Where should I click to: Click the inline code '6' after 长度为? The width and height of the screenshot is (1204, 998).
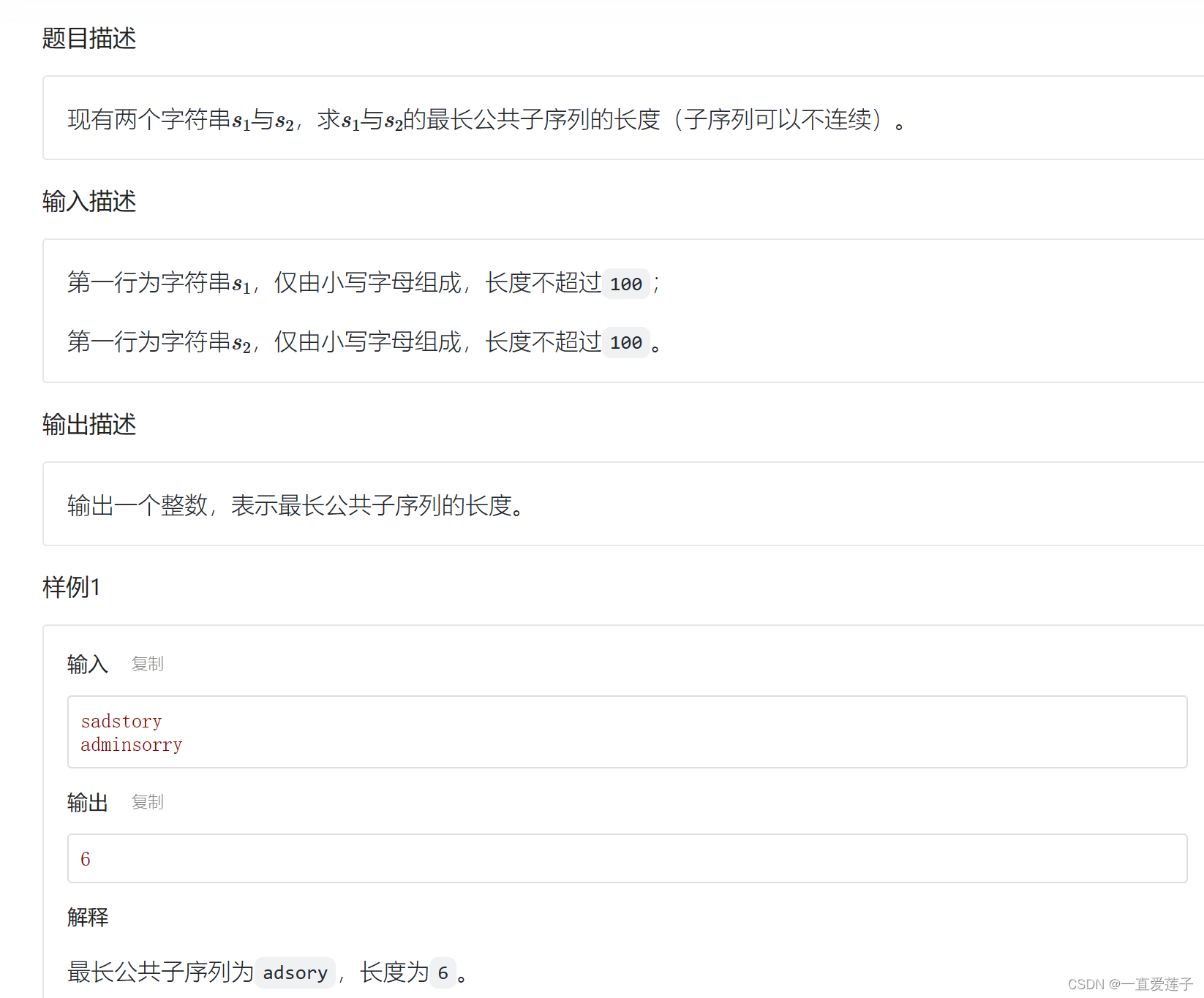(443, 973)
